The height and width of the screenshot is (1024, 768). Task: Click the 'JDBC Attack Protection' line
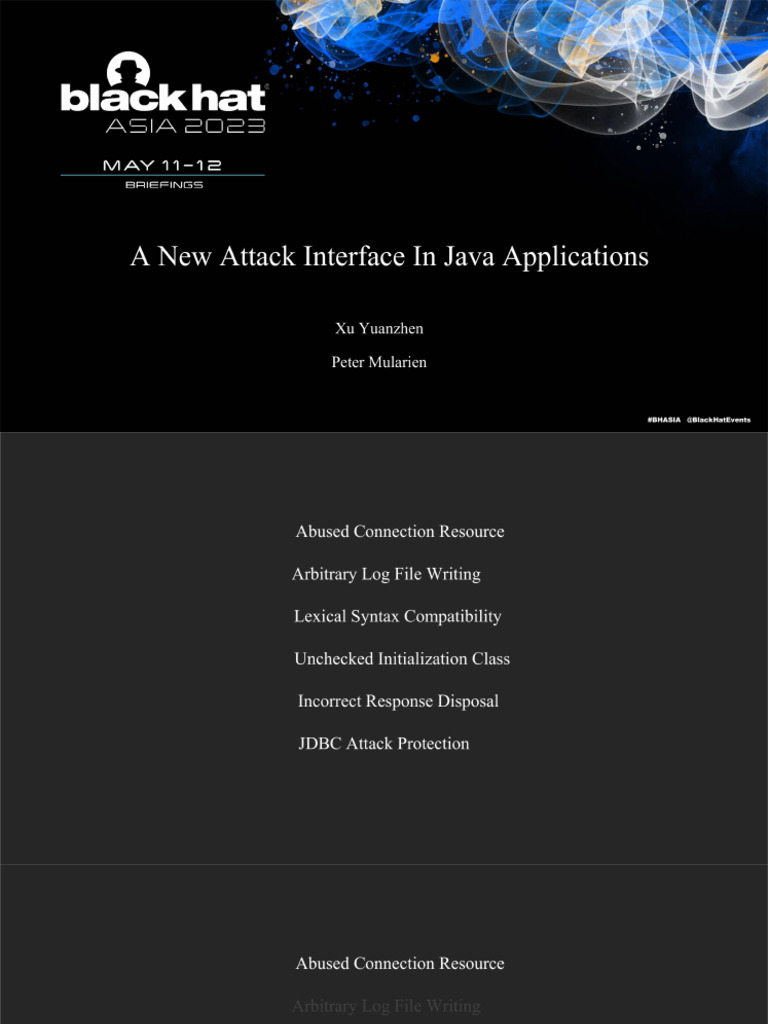pyautogui.click(x=383, y=743)
